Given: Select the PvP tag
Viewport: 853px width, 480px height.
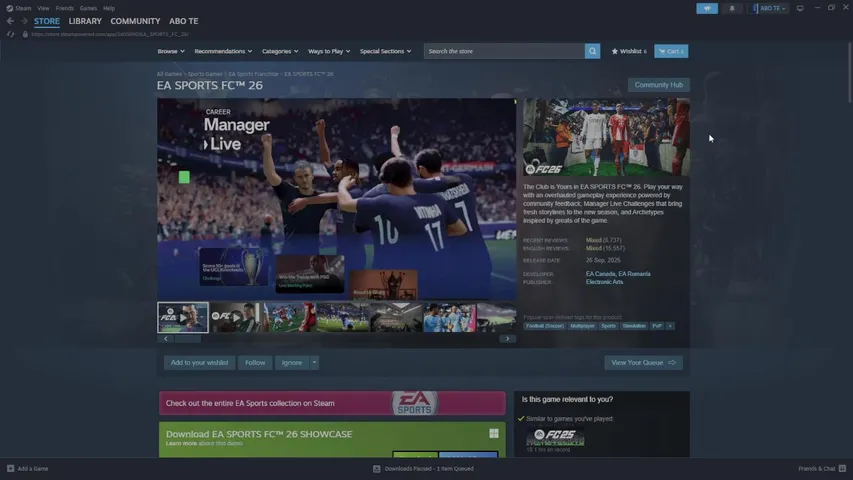Looking at the screenshot, I should [657, 326].
